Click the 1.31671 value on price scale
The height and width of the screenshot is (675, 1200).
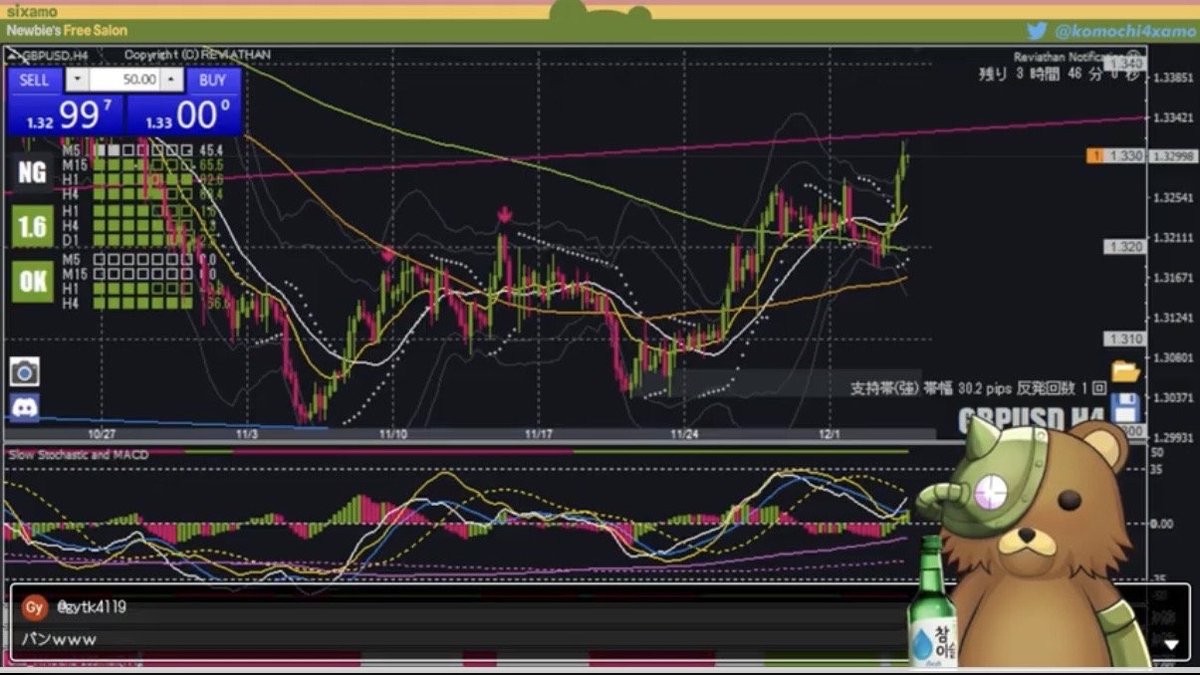[x=1172, y=277]
